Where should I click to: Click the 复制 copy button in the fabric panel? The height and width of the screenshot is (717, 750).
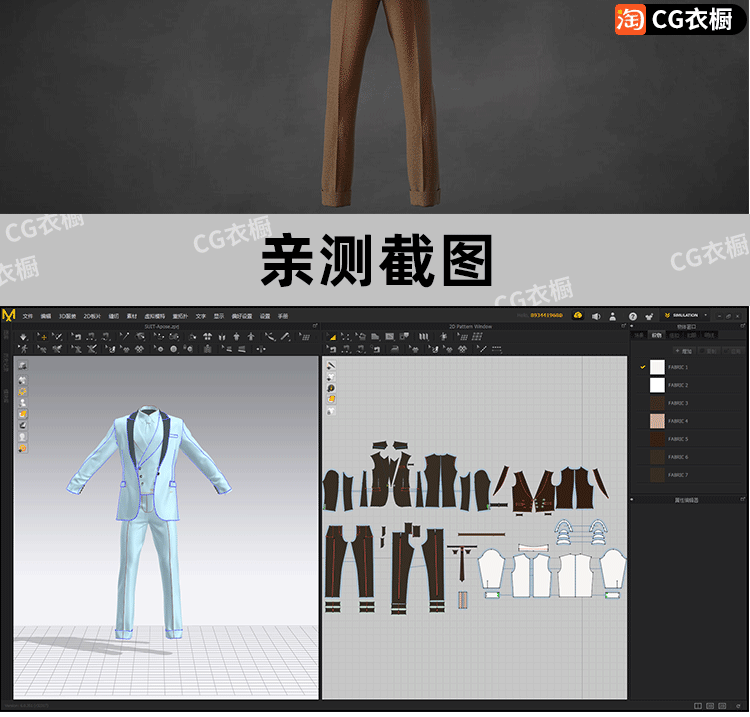pyautogui.click(x=711, y=351)
